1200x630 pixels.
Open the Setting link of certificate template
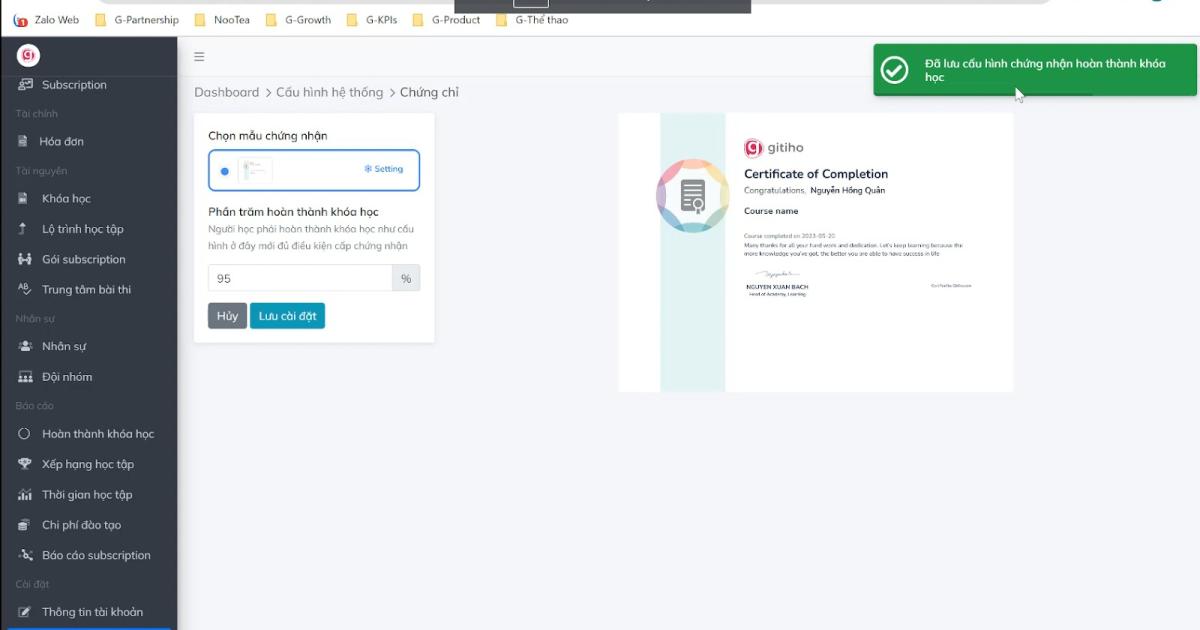point(383,169)
